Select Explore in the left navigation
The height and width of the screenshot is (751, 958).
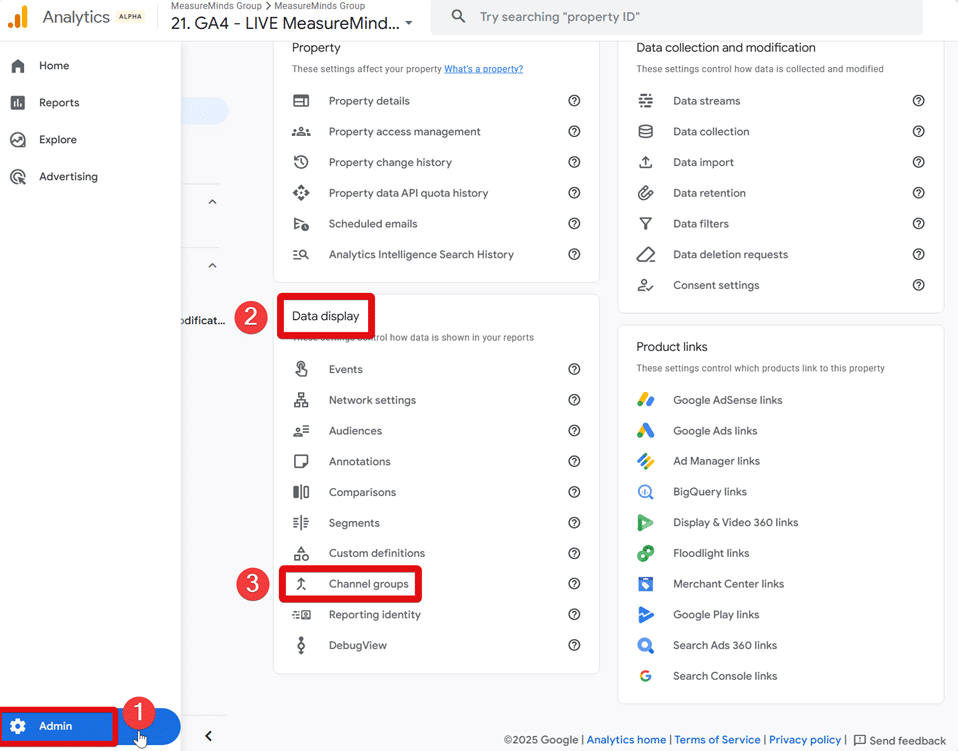coord(58,139)
